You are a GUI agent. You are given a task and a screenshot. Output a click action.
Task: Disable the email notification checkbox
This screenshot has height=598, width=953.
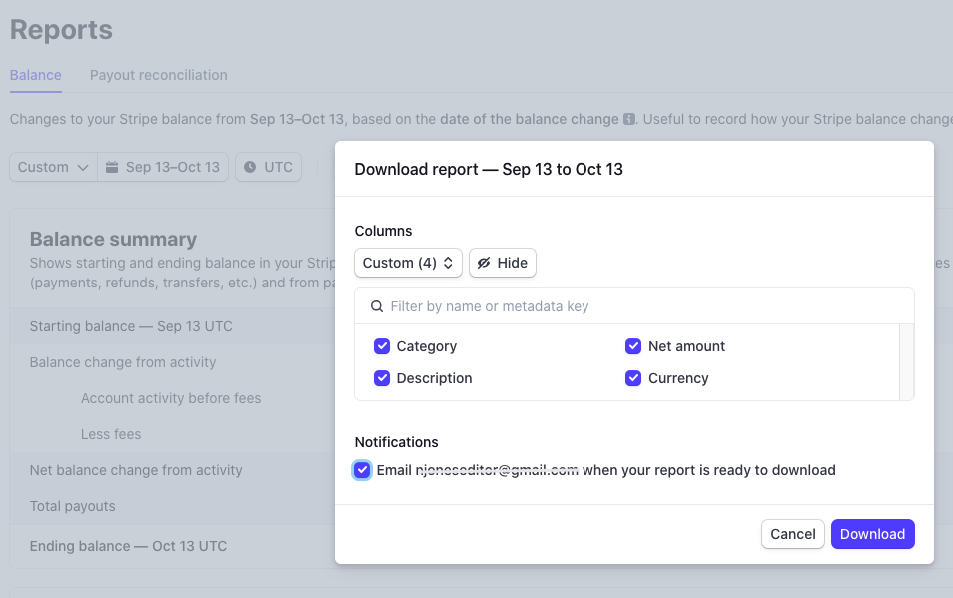click(363, 470)
